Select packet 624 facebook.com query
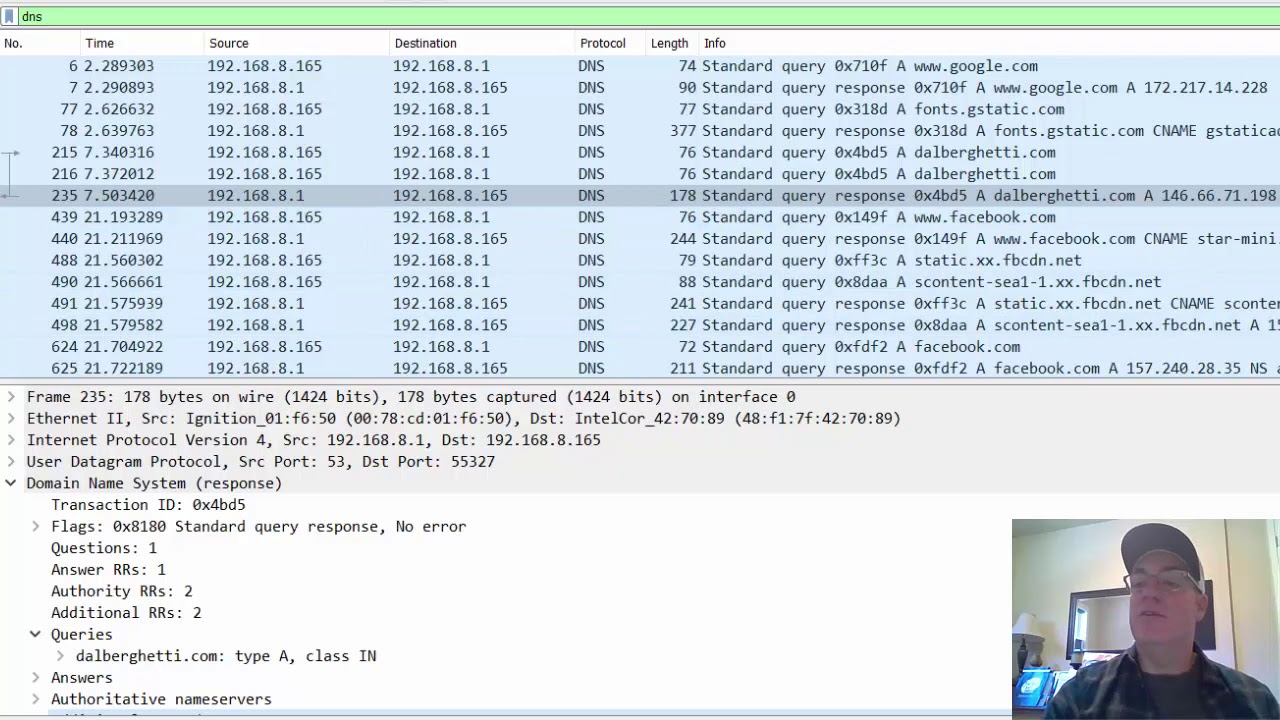 click(x=640, y=347)
